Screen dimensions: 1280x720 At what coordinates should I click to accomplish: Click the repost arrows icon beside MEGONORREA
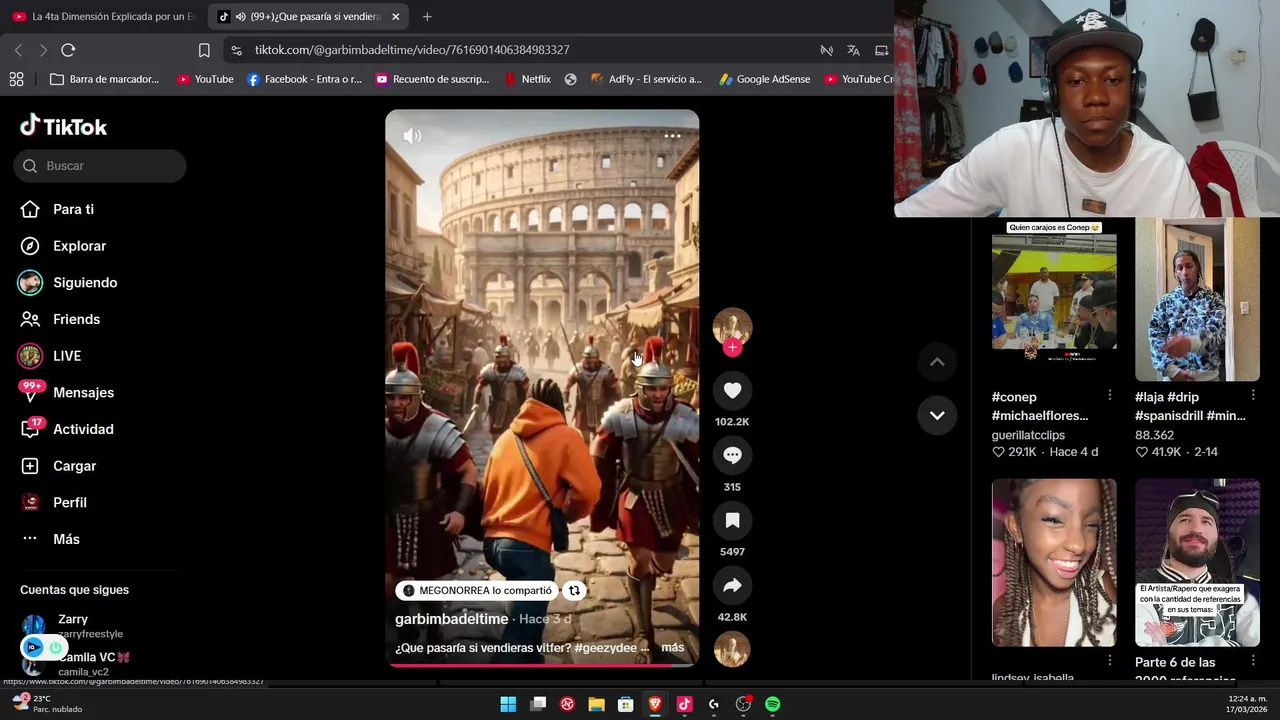tap(574, 590)
